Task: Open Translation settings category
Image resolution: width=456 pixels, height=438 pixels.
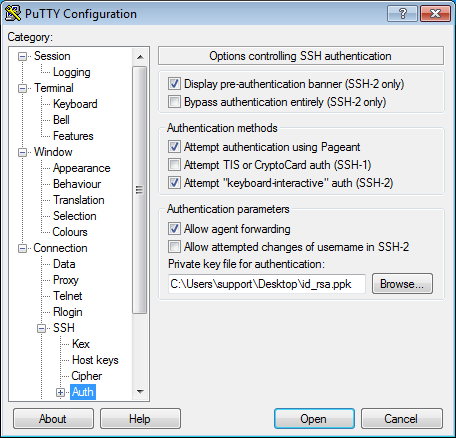Action: click(x=79, y=200)
